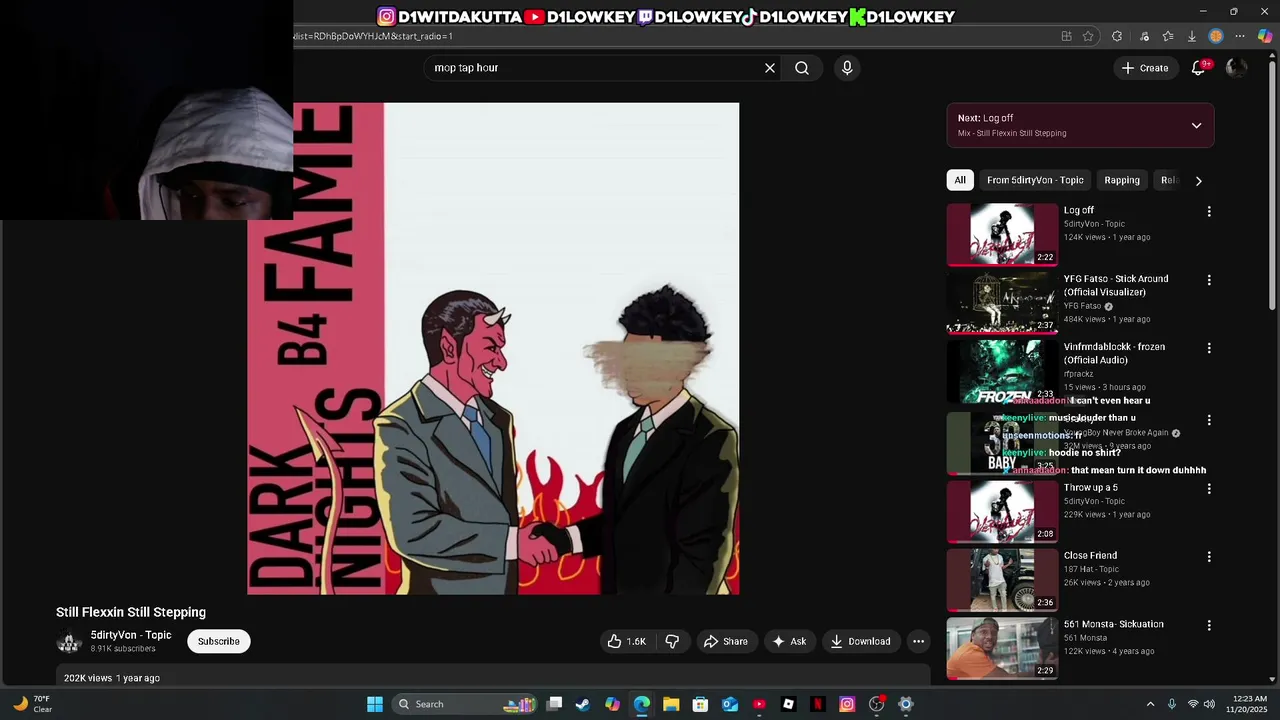The height and width of the screenshot is (720, 1280).
Task: Clear the search box with the X icon
Action: point(770,68)
